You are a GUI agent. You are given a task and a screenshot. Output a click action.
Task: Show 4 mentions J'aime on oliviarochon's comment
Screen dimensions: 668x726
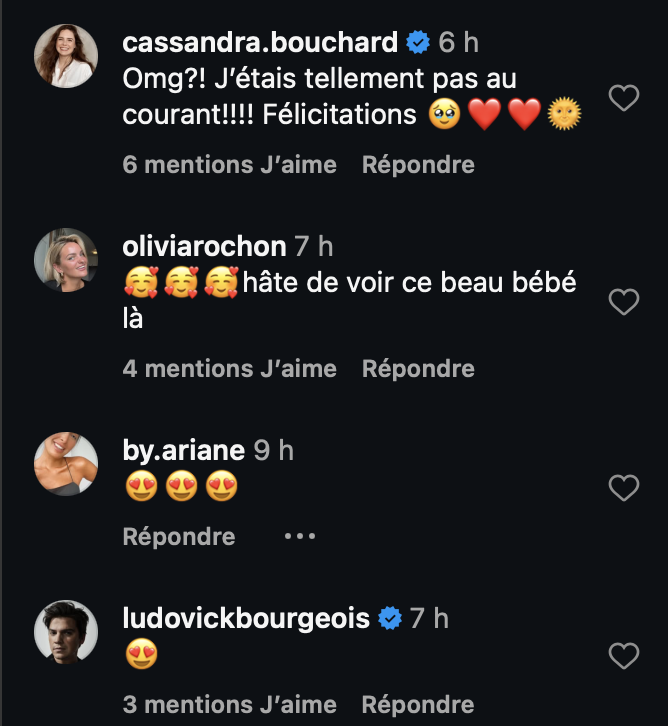pyautogui.click(x=229, y=369)
